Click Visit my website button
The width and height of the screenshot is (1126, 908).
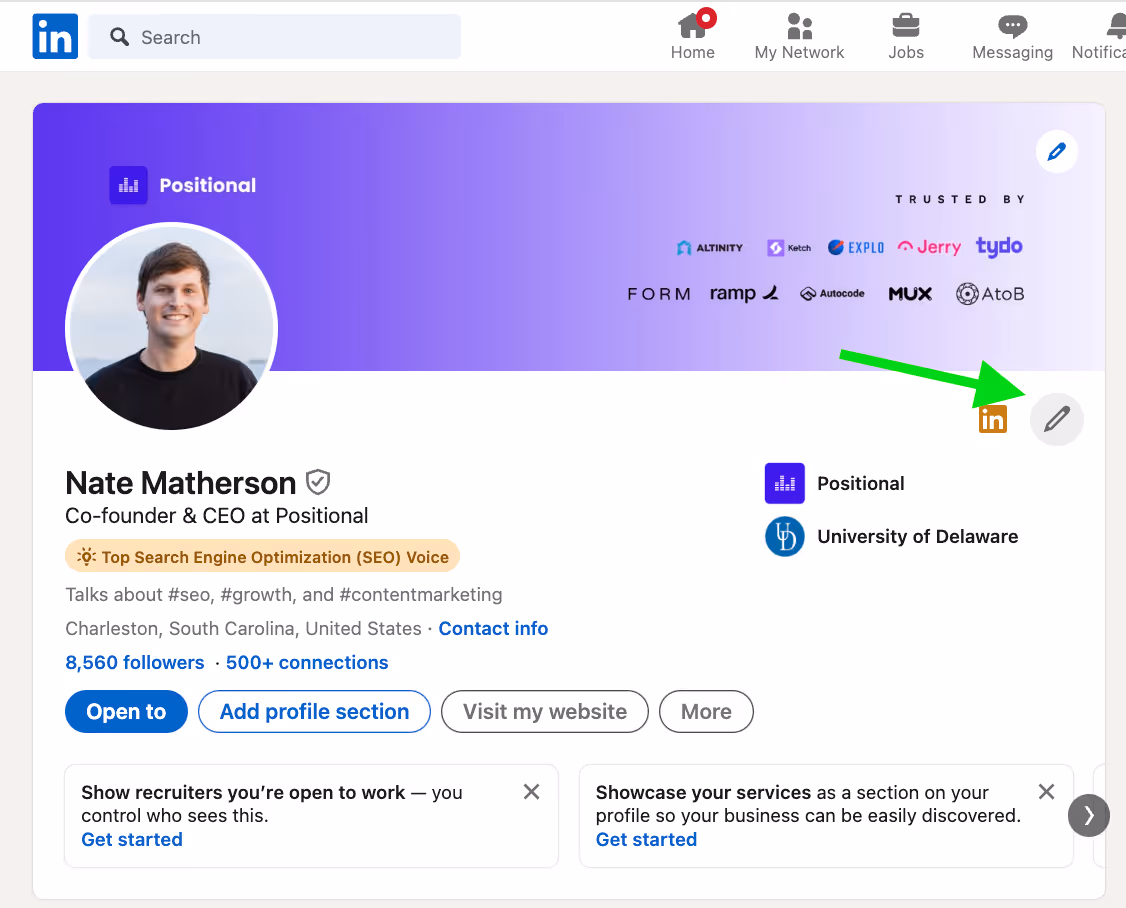(x=544, y=712)
